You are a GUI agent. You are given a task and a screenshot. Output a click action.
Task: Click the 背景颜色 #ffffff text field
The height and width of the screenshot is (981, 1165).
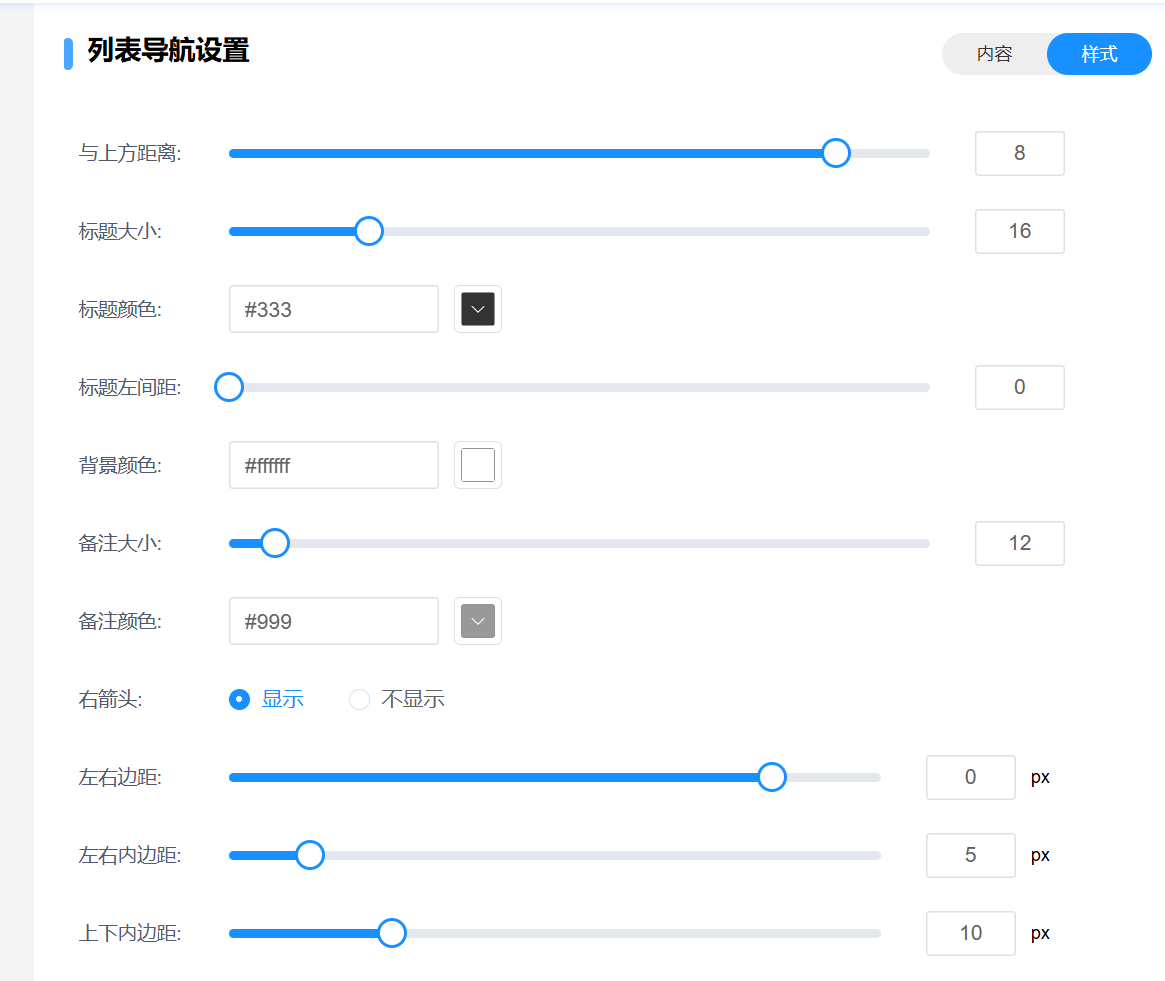coord(333,465)
